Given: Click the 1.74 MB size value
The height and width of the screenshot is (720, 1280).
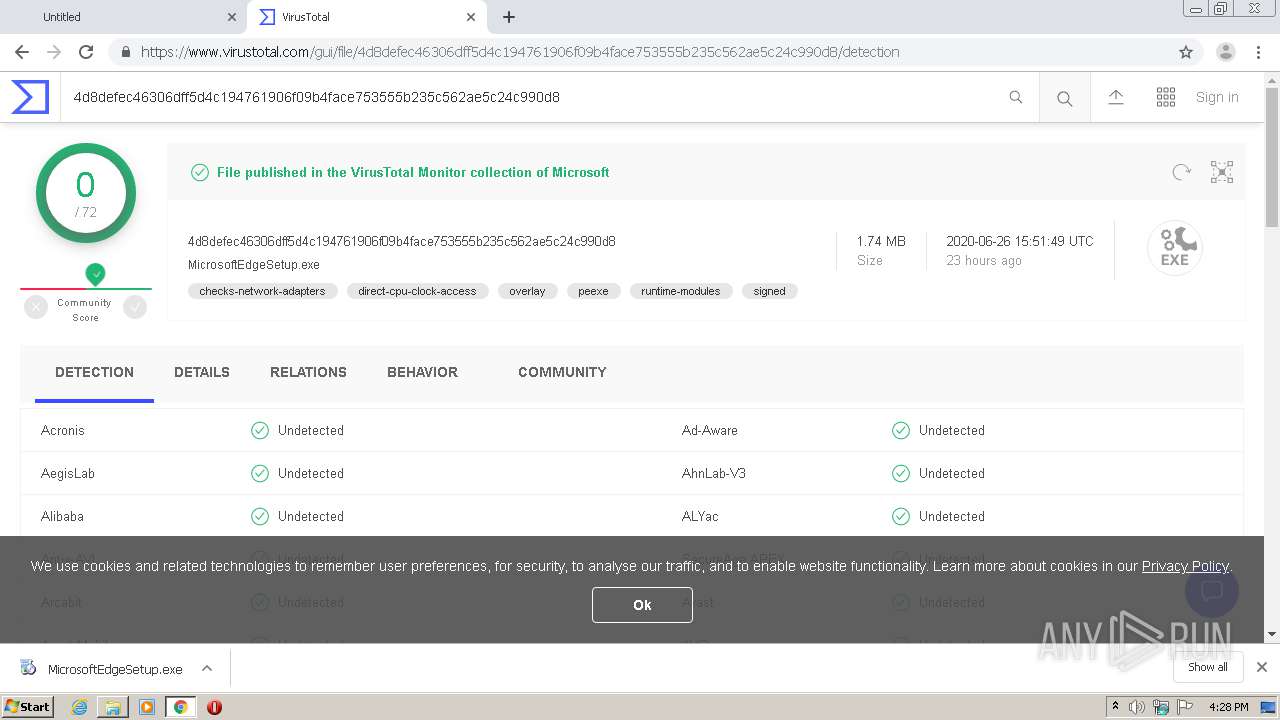Looking at the screenshot, I should (x=881, y=241).
